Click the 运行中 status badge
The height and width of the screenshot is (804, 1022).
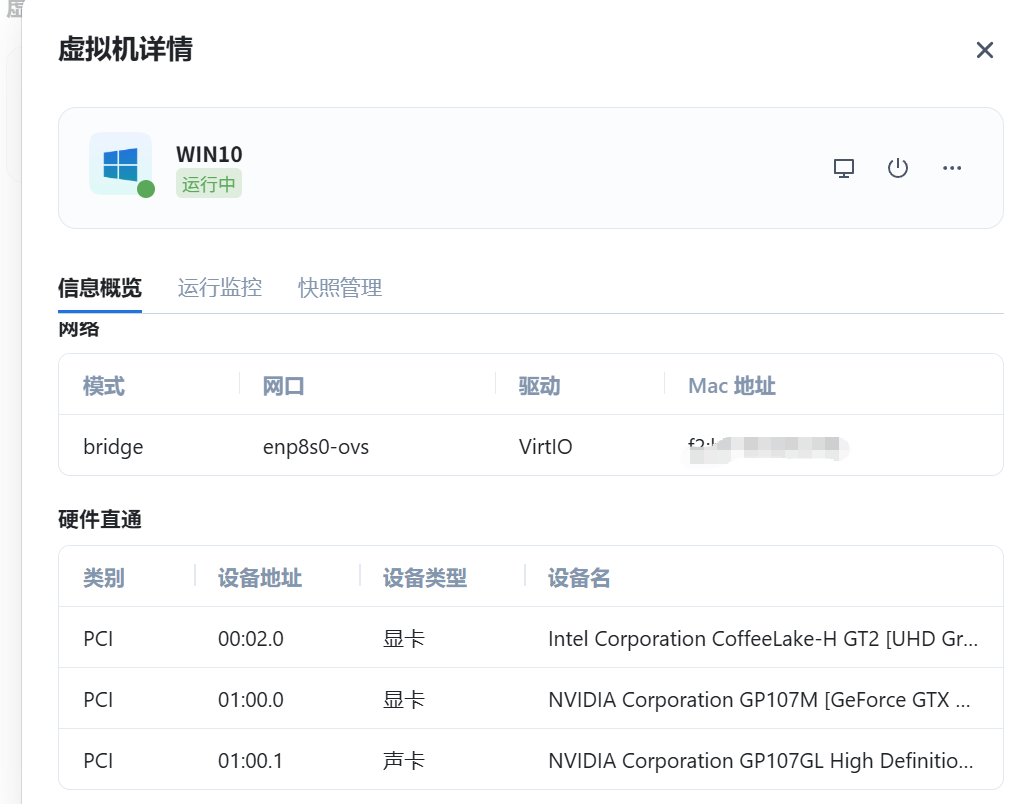click(209, 184)
